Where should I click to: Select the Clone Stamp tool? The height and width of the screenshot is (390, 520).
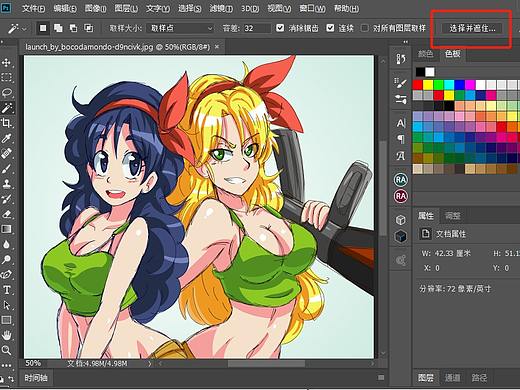coord(7,184)
